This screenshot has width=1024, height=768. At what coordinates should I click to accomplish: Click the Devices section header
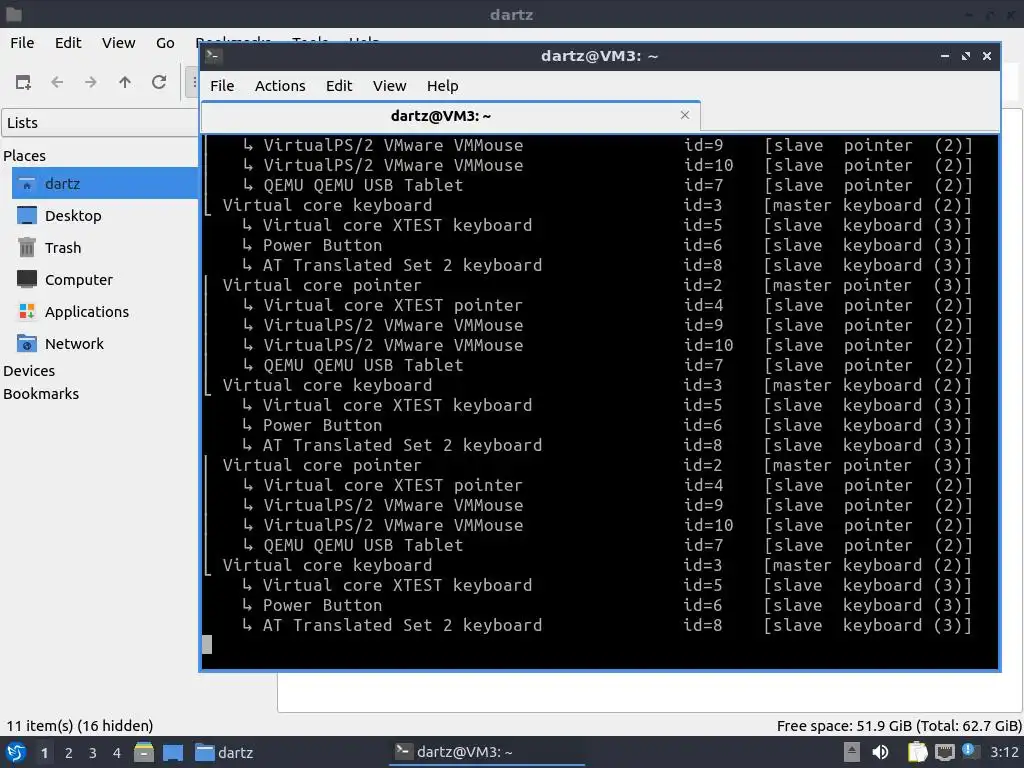[x=29, y=371]
